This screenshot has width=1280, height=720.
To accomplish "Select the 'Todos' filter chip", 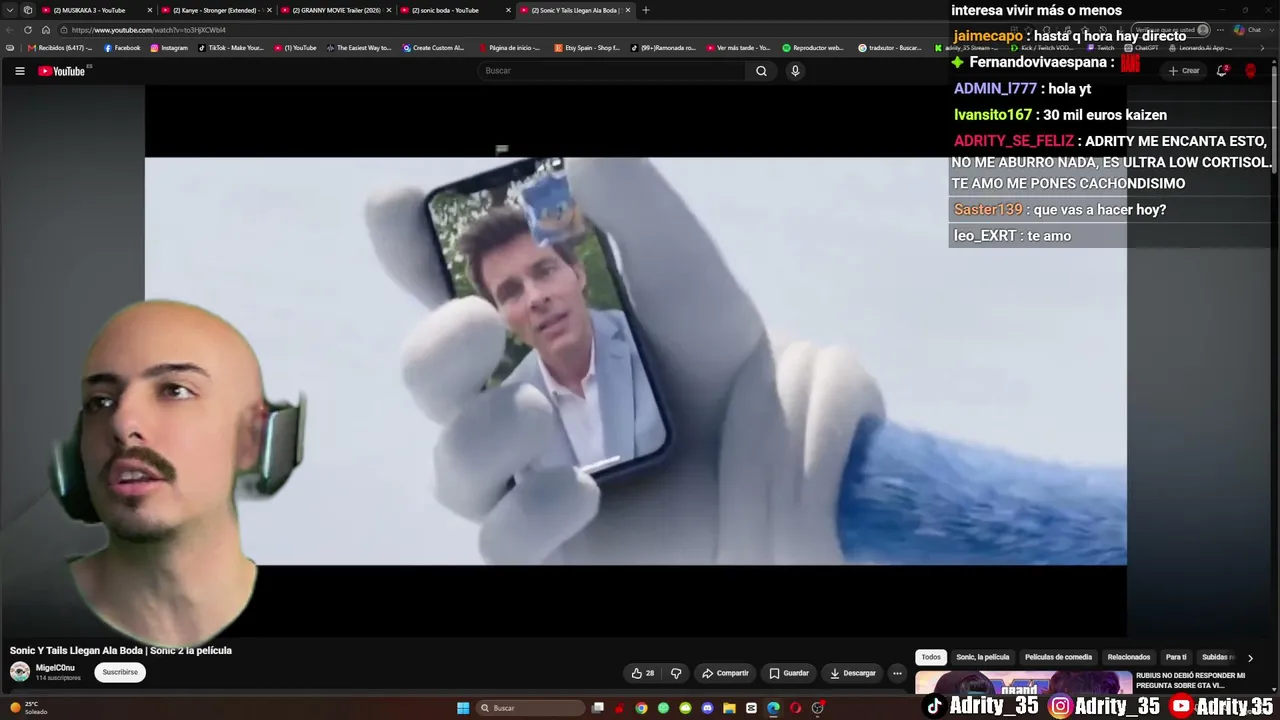I will tap(931, 657).
